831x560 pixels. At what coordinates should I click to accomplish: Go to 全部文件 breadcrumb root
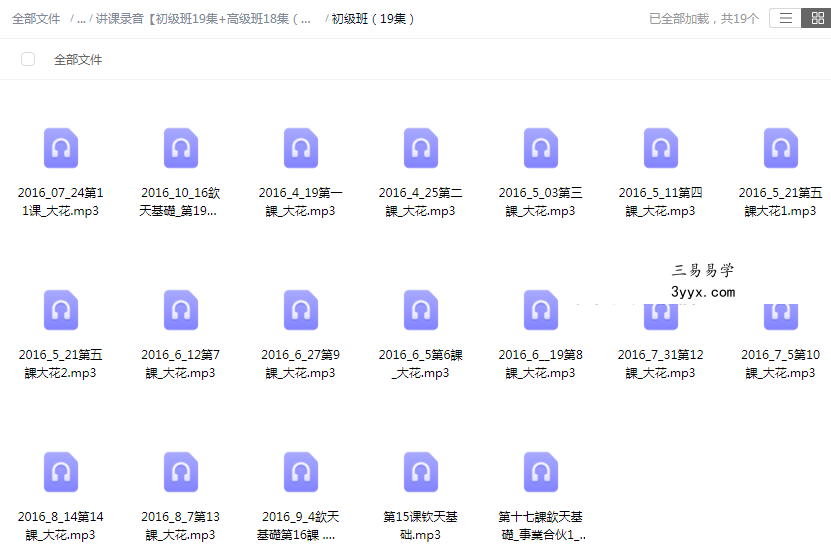[x=36, y=19]
